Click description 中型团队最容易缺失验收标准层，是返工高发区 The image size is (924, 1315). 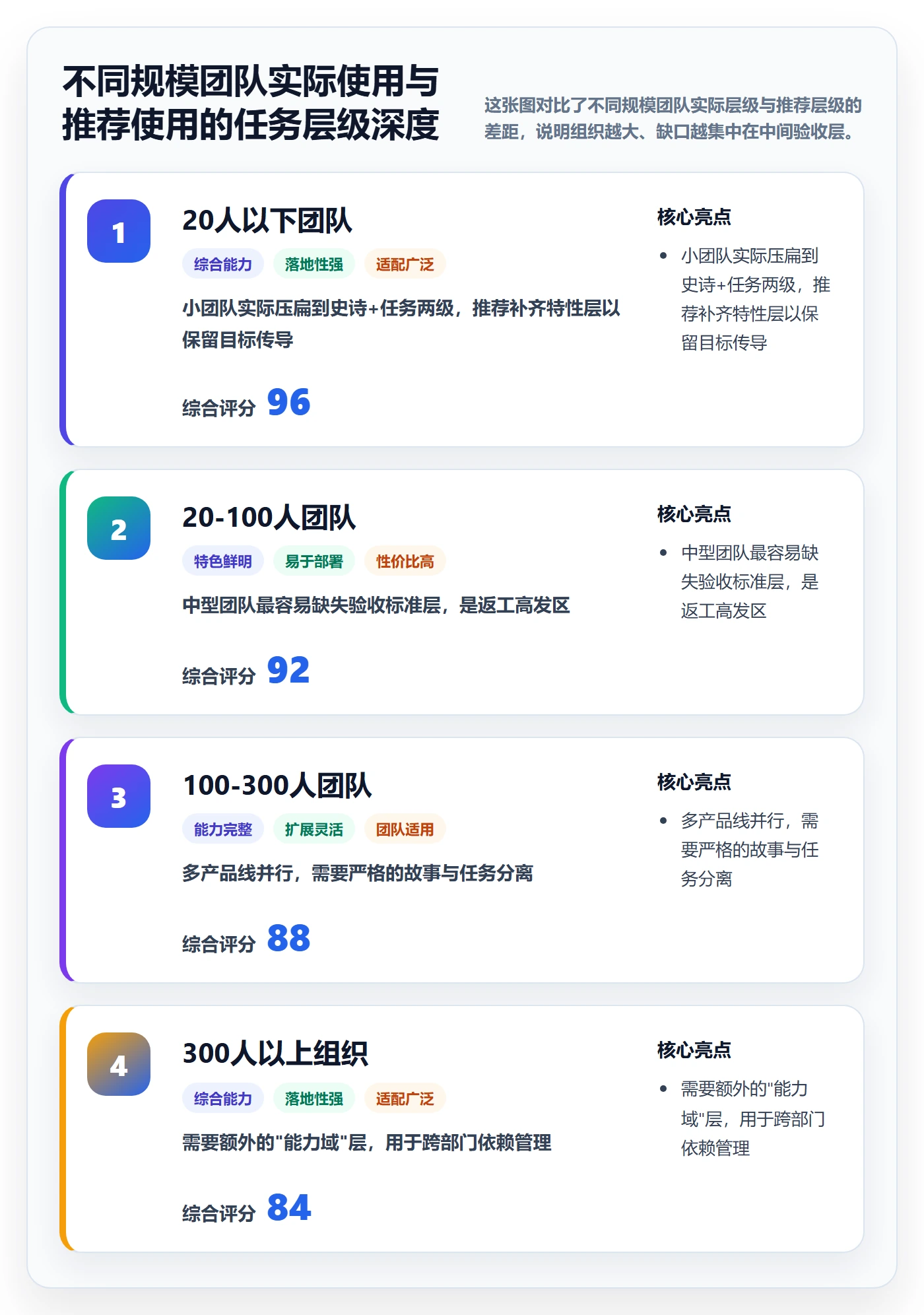(x=376, y=605)
